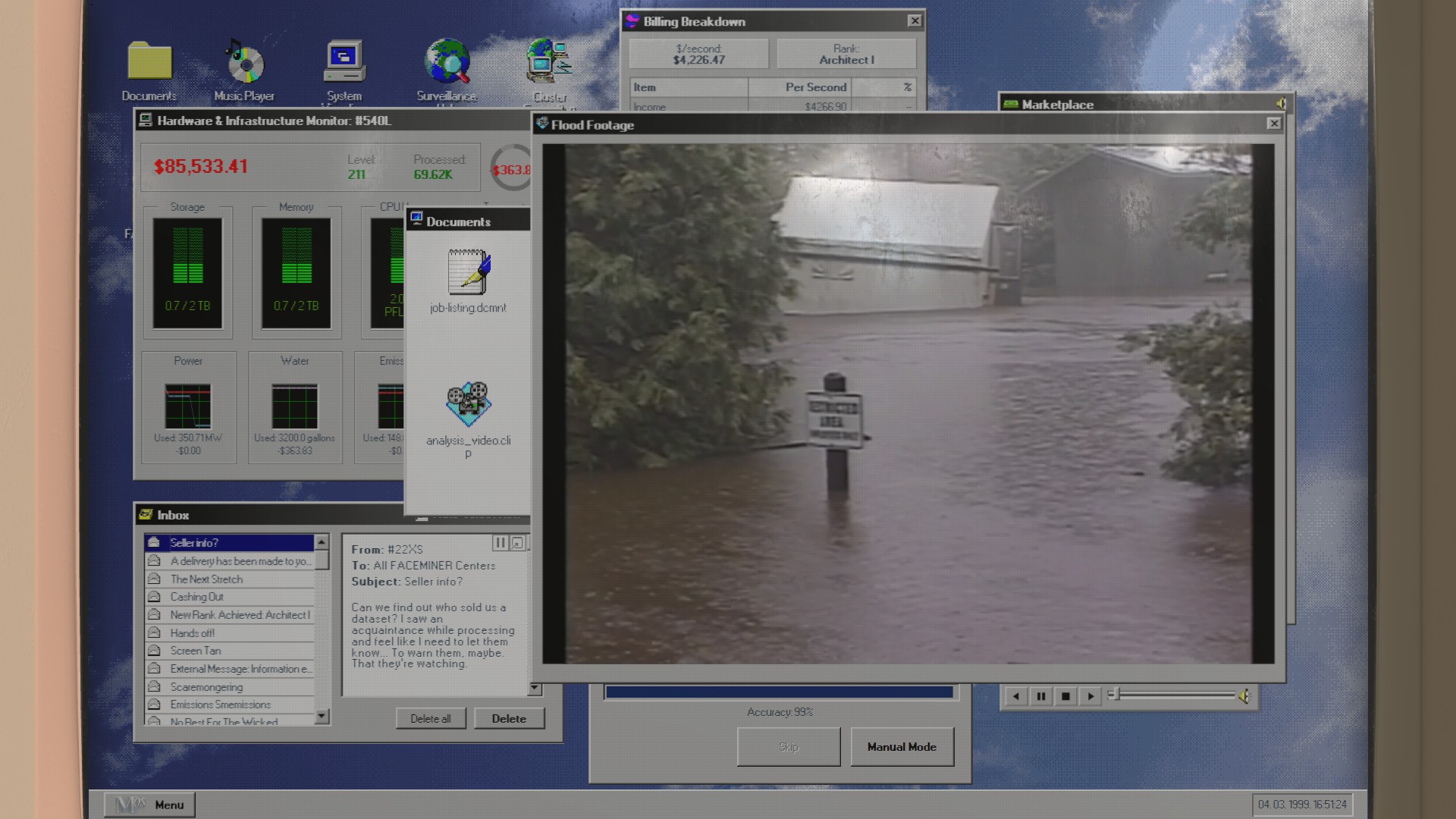
Task: Click the Marketplace speaker icon
Action: click(x=1281, y=104)
